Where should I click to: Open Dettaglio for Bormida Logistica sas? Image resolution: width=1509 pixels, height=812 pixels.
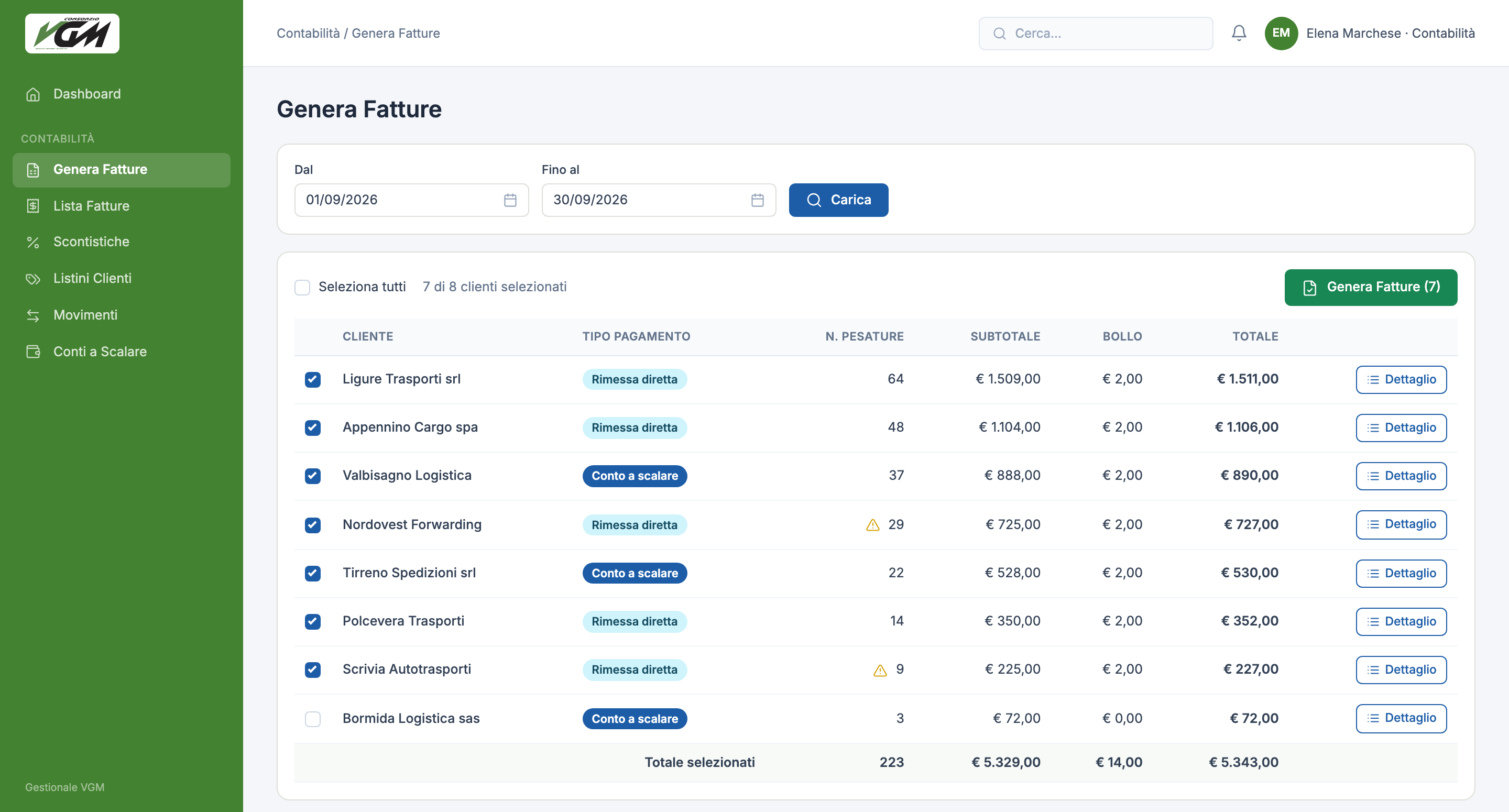coord(1401,718)
